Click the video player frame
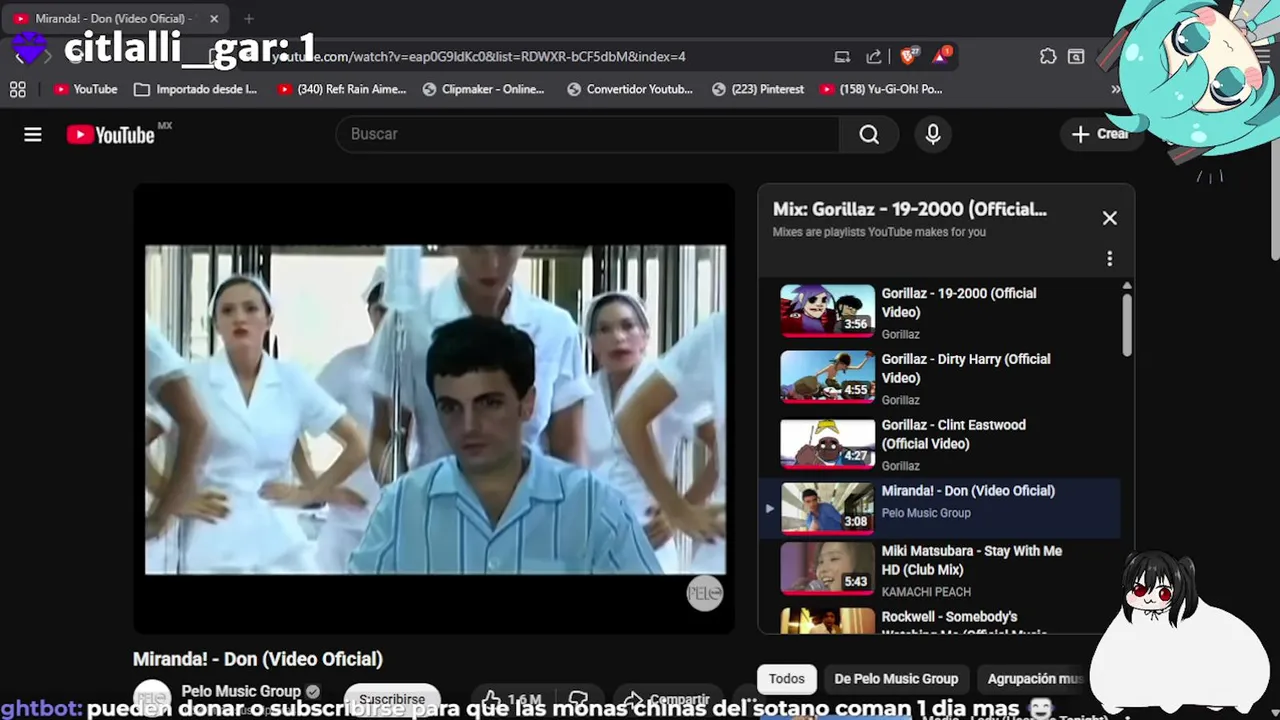The width and height of the screenshot is (1280, 720). pyautogui.click(x=435, y=409)
